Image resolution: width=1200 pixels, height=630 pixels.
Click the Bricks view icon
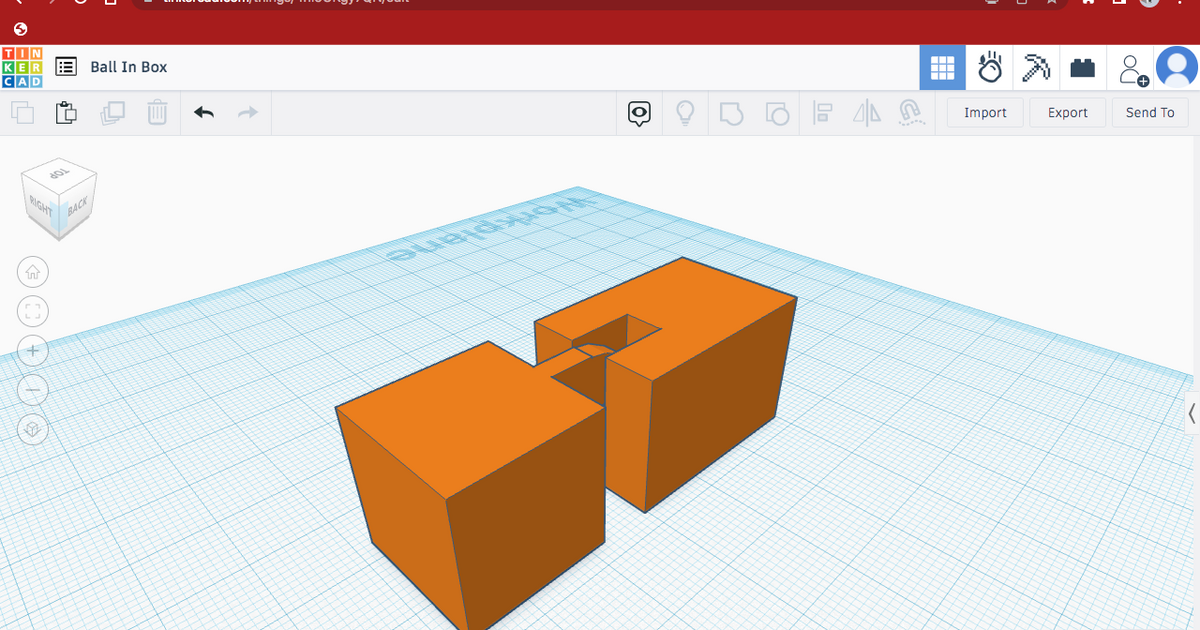(1083, 67)
